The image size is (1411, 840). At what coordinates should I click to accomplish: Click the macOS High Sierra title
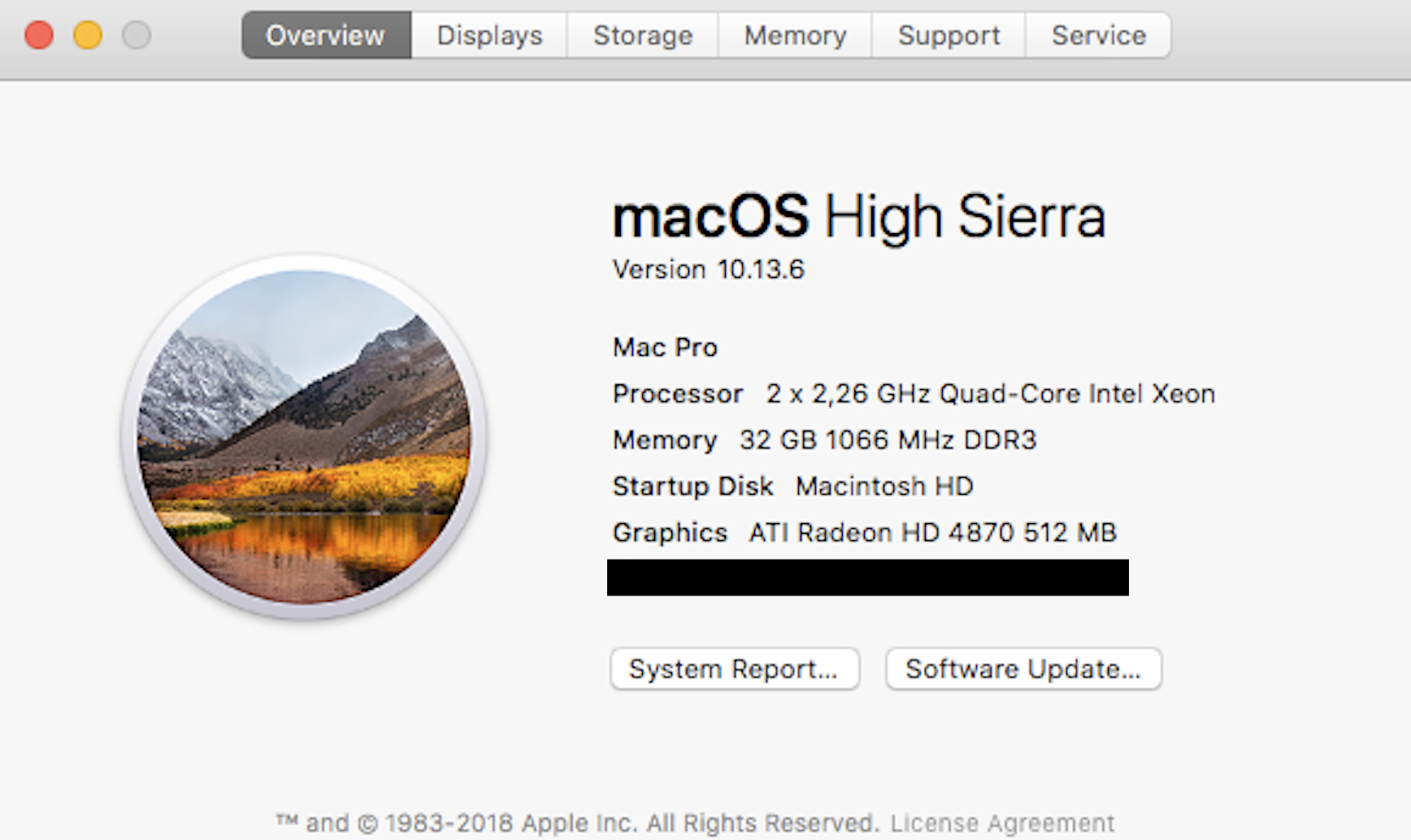tap(858, 217)
